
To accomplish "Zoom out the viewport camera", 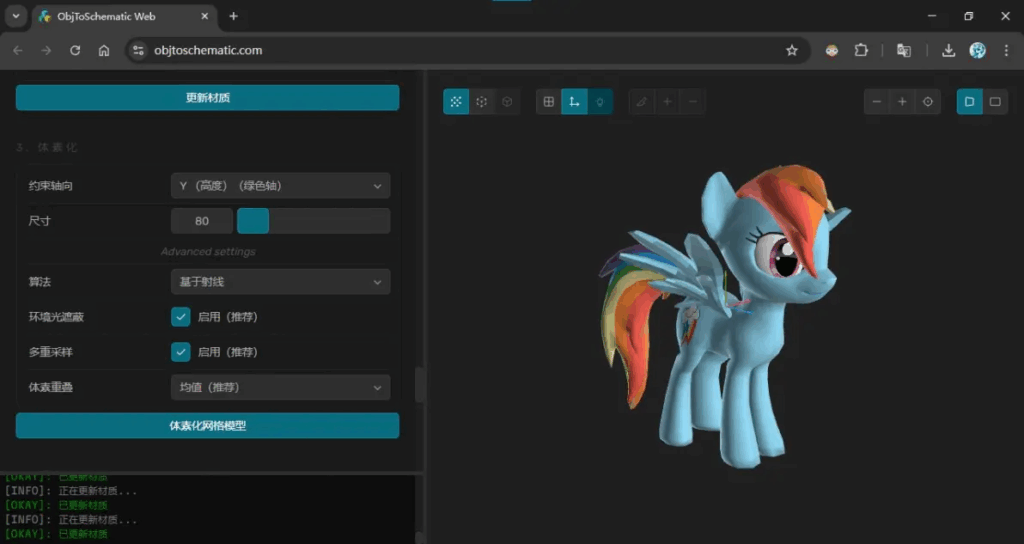I will [x=876, y=102].
